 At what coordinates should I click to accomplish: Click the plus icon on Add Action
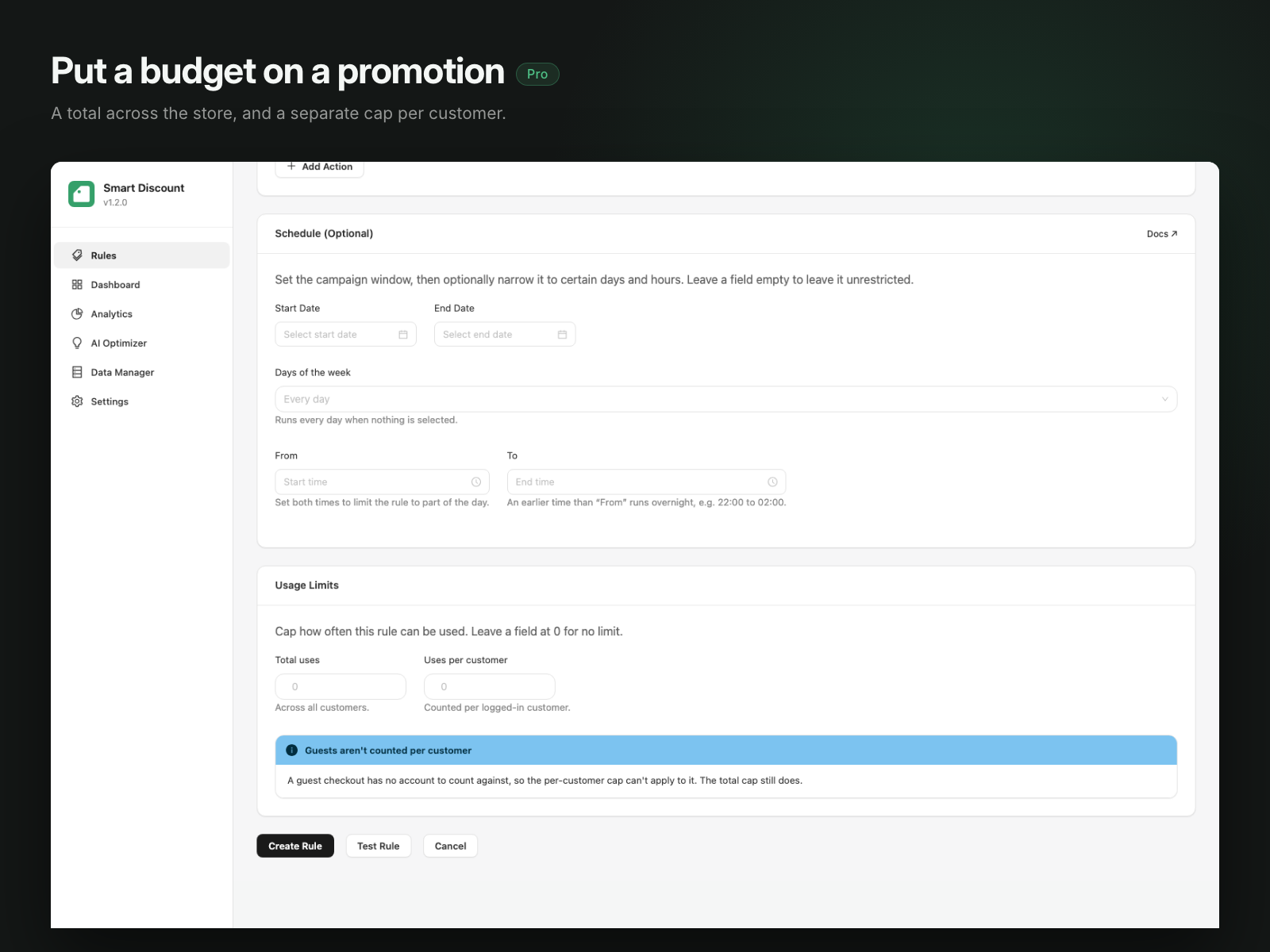click(291, 167)
